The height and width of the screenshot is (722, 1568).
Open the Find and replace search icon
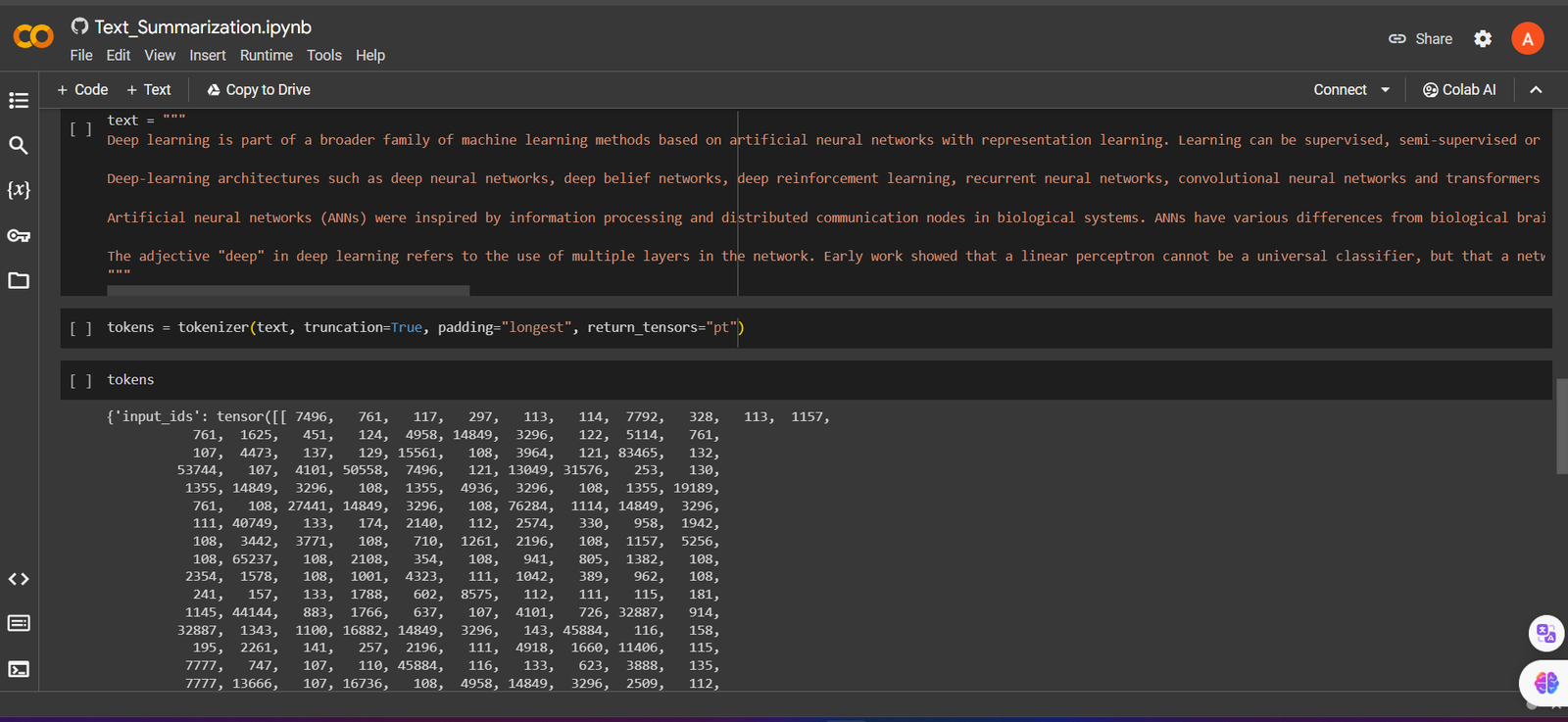tap(19, 145)
